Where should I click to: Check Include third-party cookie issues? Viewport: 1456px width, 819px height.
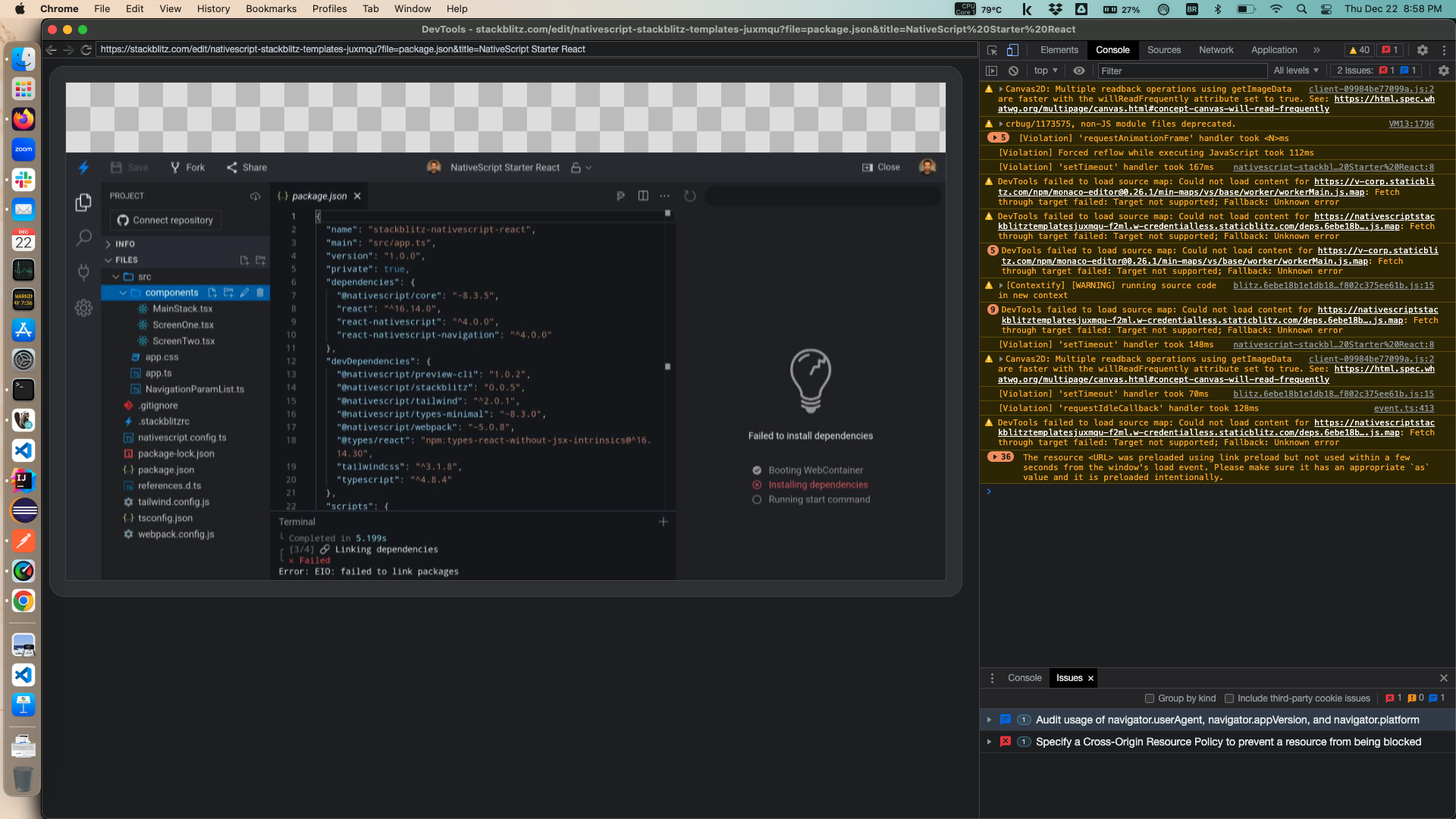pos(1229,698)
